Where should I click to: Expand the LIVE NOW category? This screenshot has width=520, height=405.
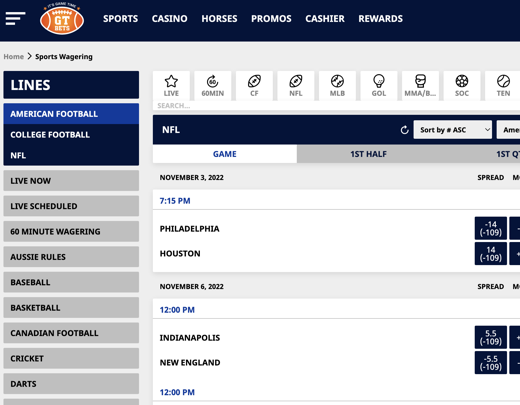click(71, 181)
